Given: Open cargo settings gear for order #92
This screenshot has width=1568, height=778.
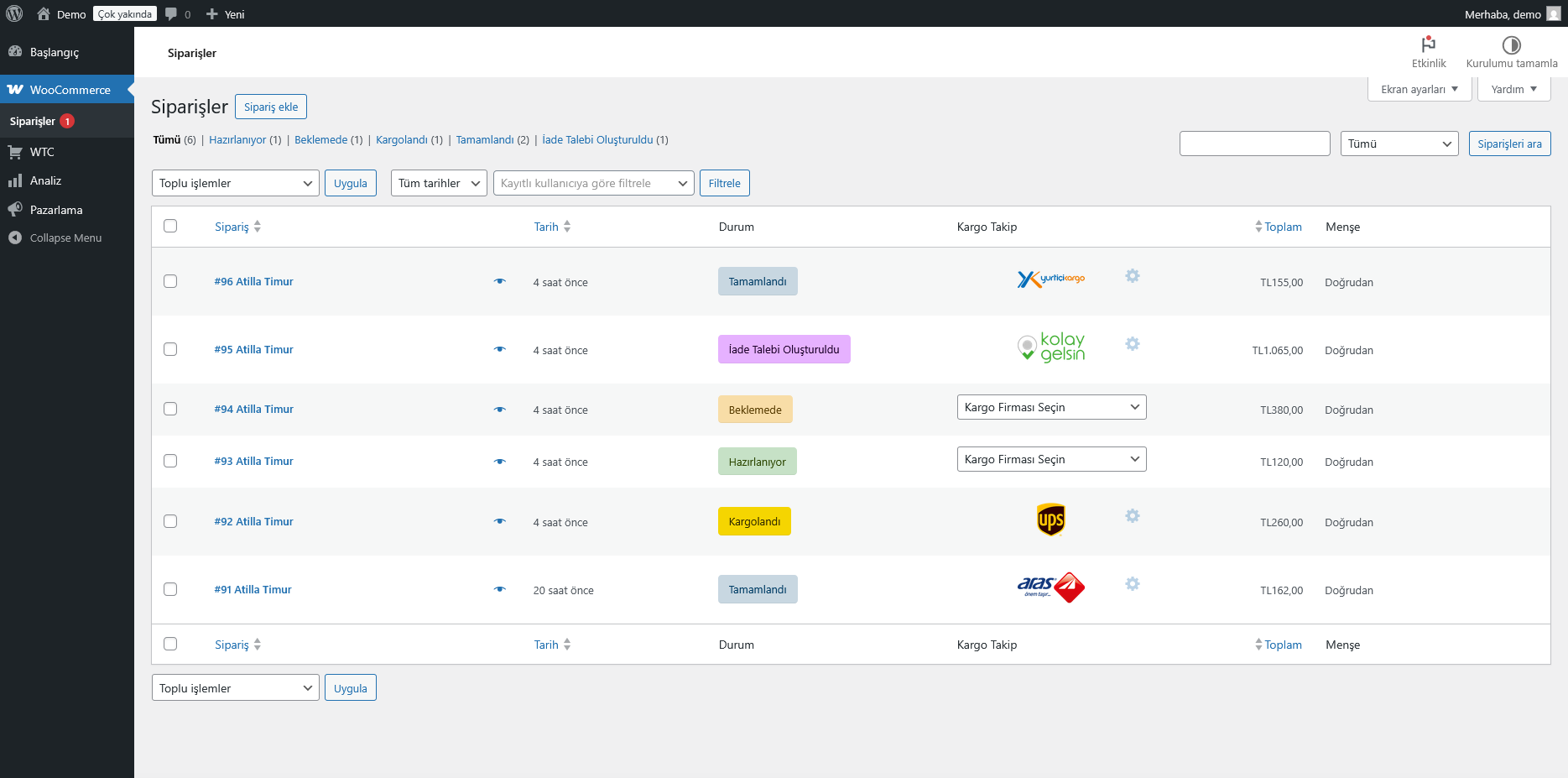Looking at the screenshot, I should pyautogui.click(x=1133, y=516).
